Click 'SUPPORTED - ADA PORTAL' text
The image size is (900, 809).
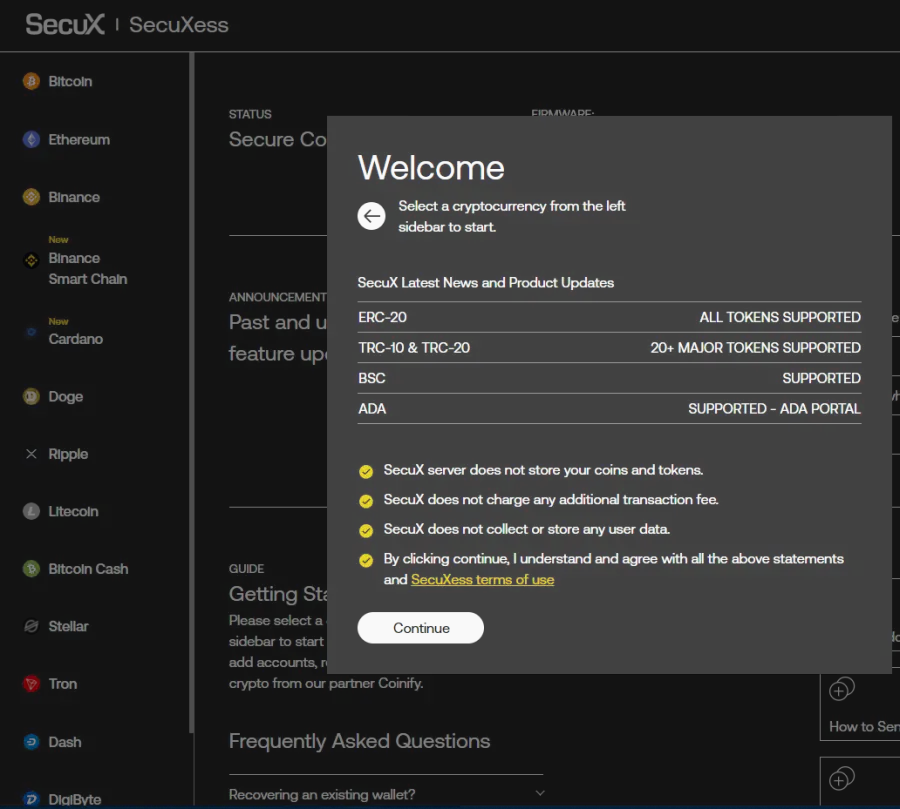click(x=774, y=408)
